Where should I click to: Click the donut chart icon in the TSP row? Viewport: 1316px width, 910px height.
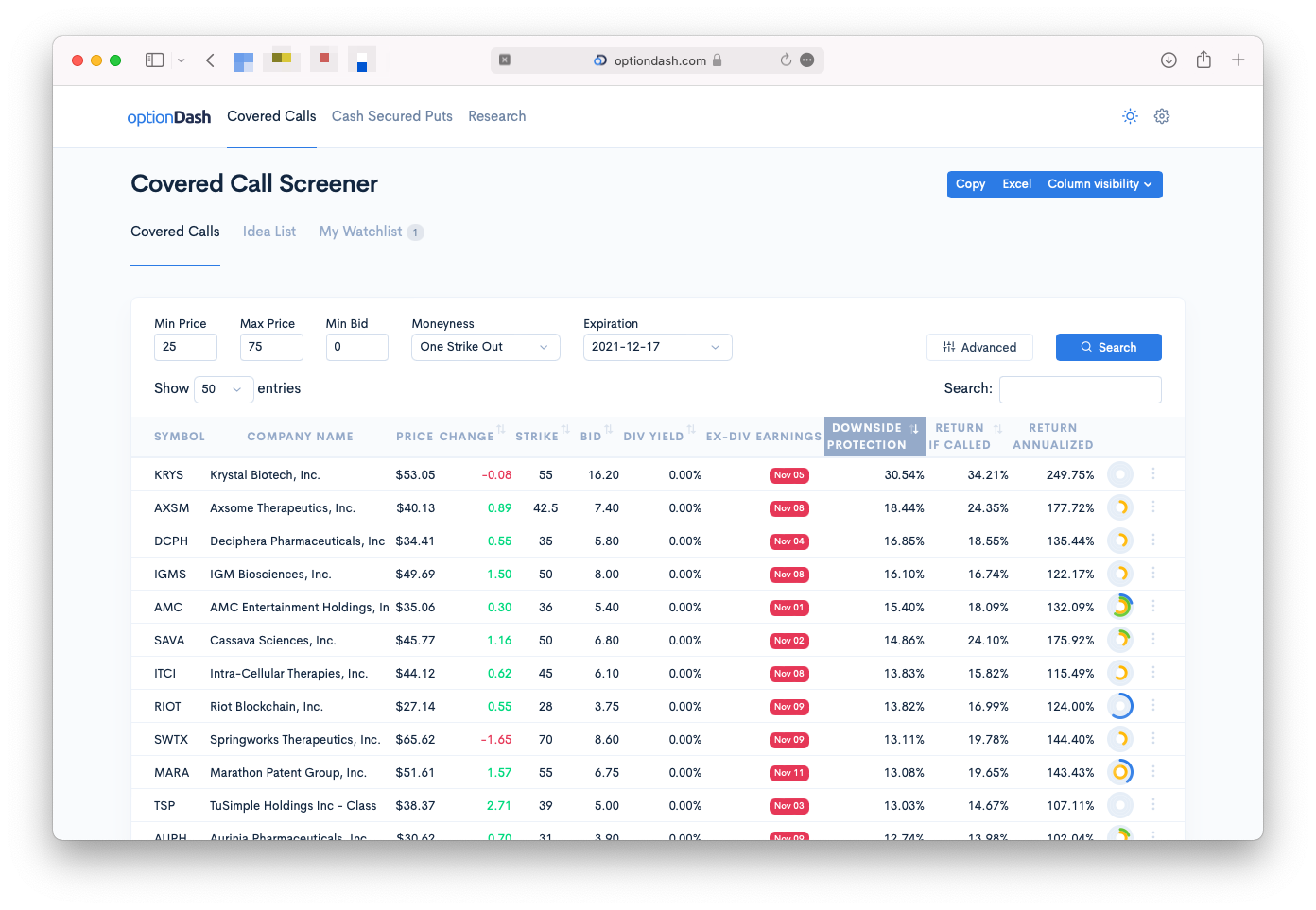coord(1120,805)
